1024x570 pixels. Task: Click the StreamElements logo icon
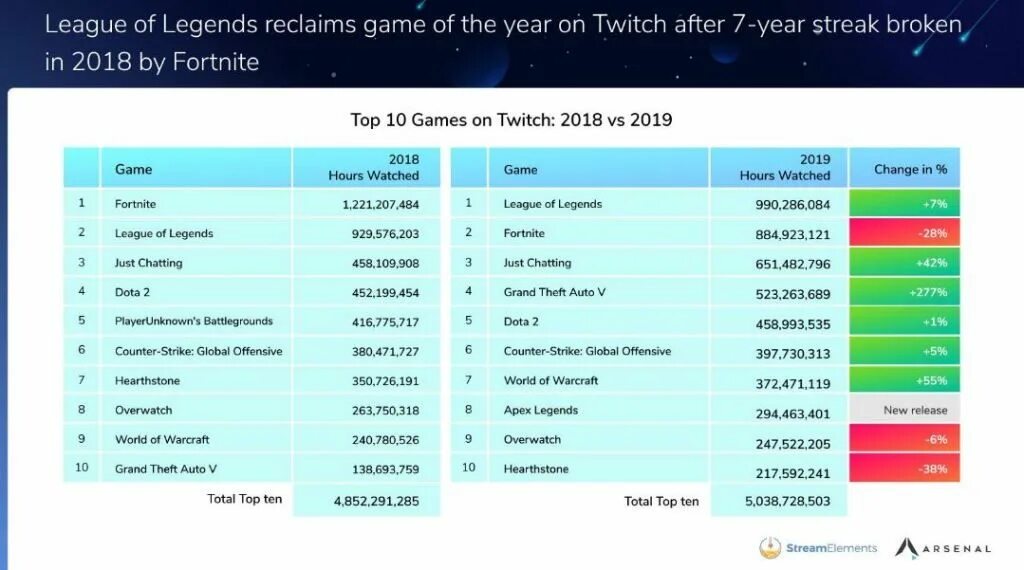[x=770, y=548]
